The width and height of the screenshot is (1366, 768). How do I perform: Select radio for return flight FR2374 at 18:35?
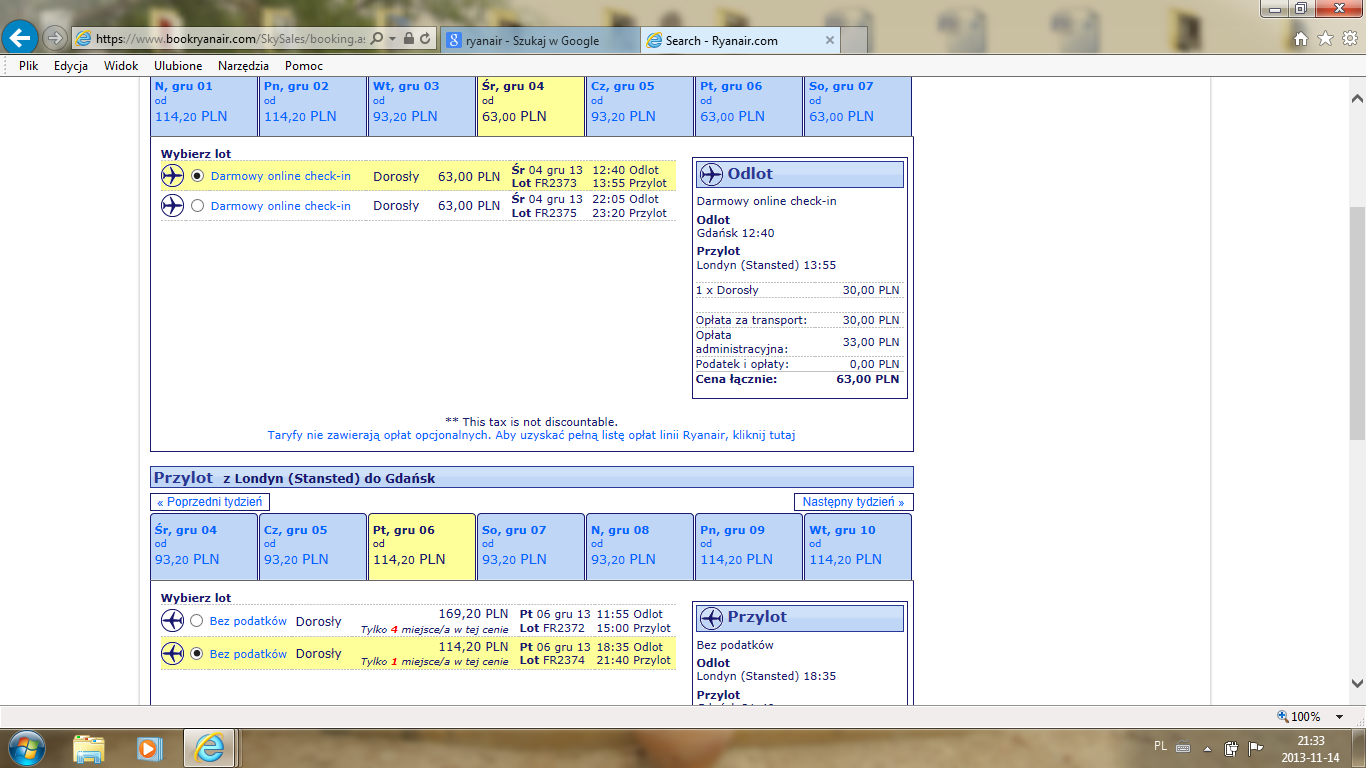[197, 654]
